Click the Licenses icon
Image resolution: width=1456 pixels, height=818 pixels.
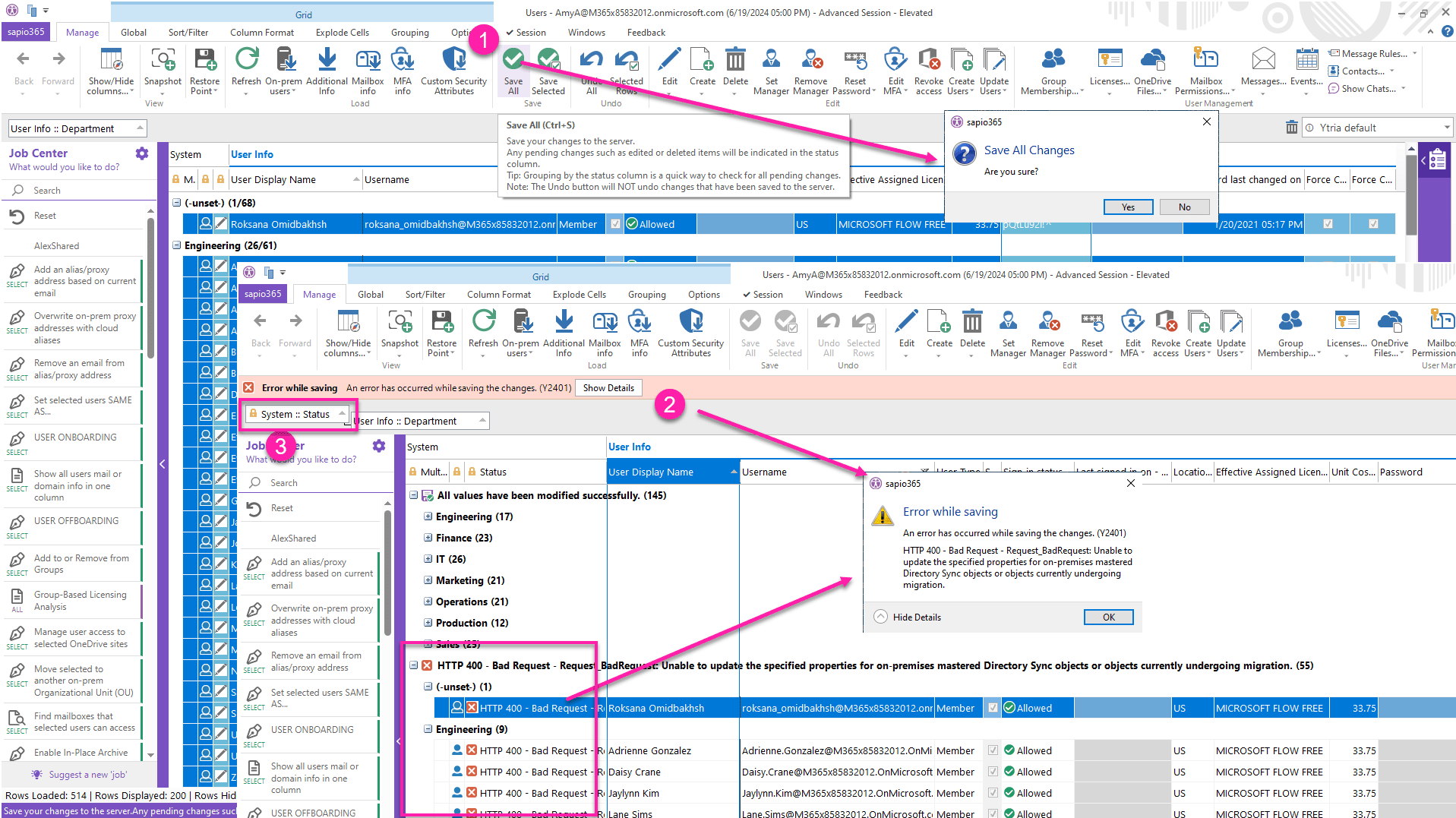[x=1109, y=70]
